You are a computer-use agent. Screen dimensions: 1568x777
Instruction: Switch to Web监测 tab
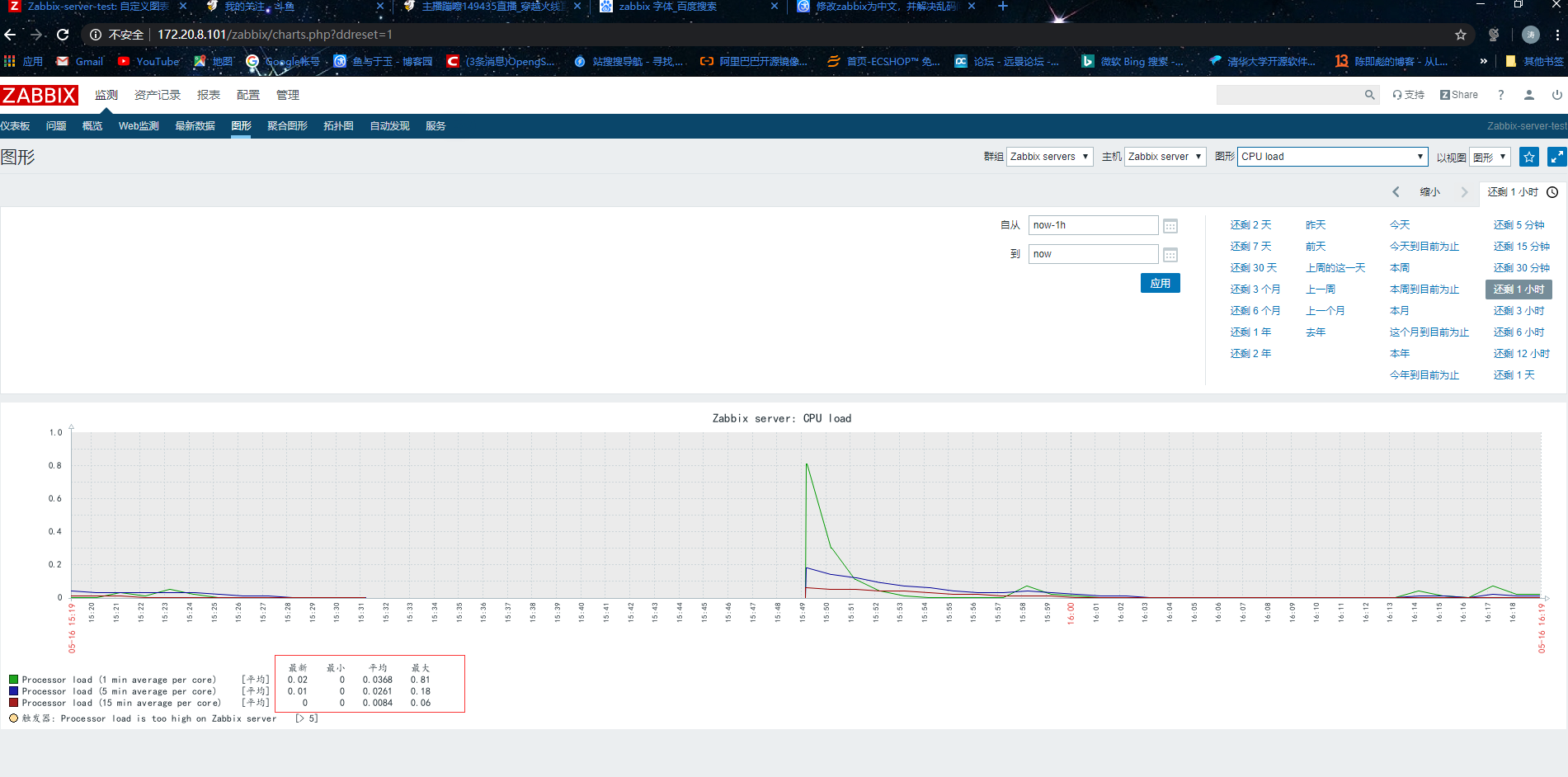click(139, 126)
